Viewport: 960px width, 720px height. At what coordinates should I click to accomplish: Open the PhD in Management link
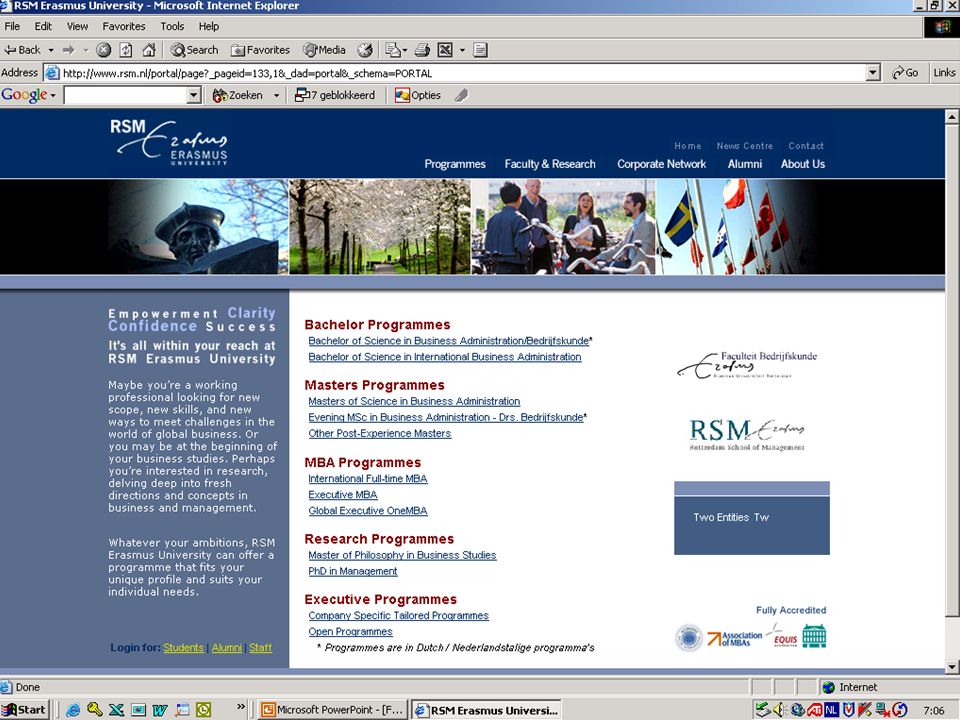(353, 571)
